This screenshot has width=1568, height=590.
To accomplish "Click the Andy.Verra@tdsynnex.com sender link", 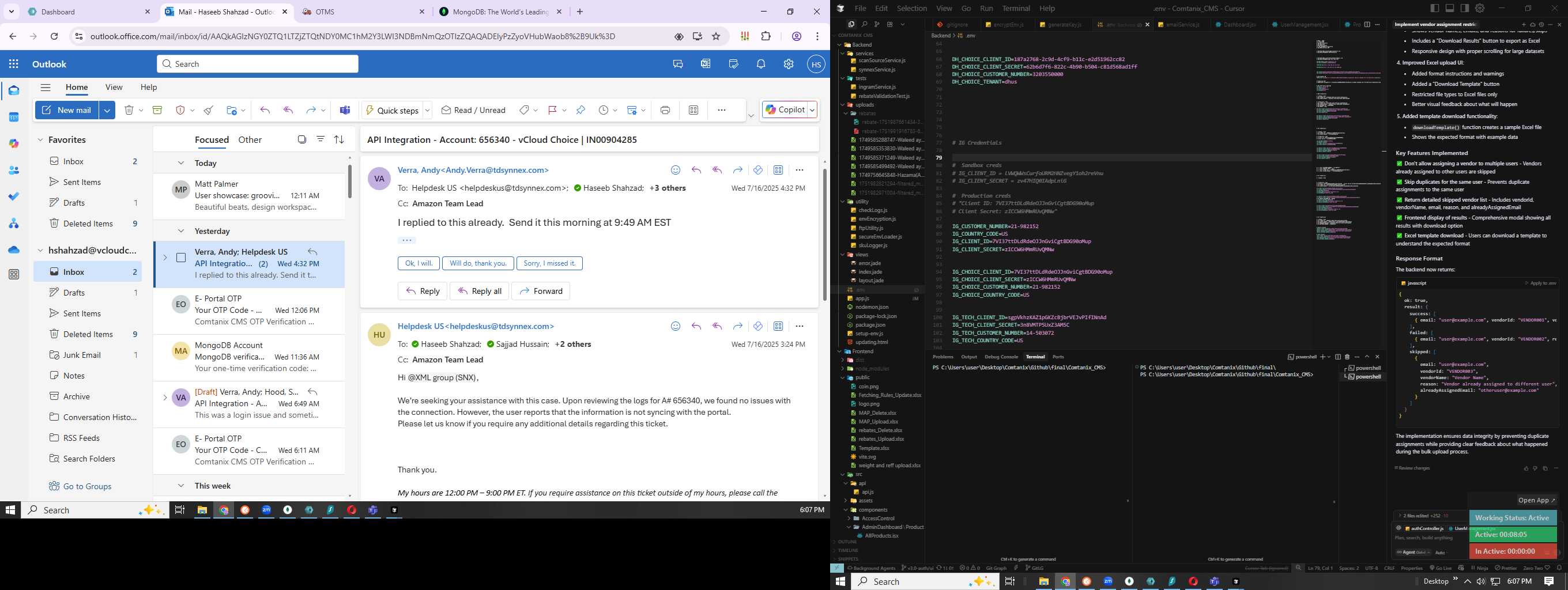I will click(473, 171).
